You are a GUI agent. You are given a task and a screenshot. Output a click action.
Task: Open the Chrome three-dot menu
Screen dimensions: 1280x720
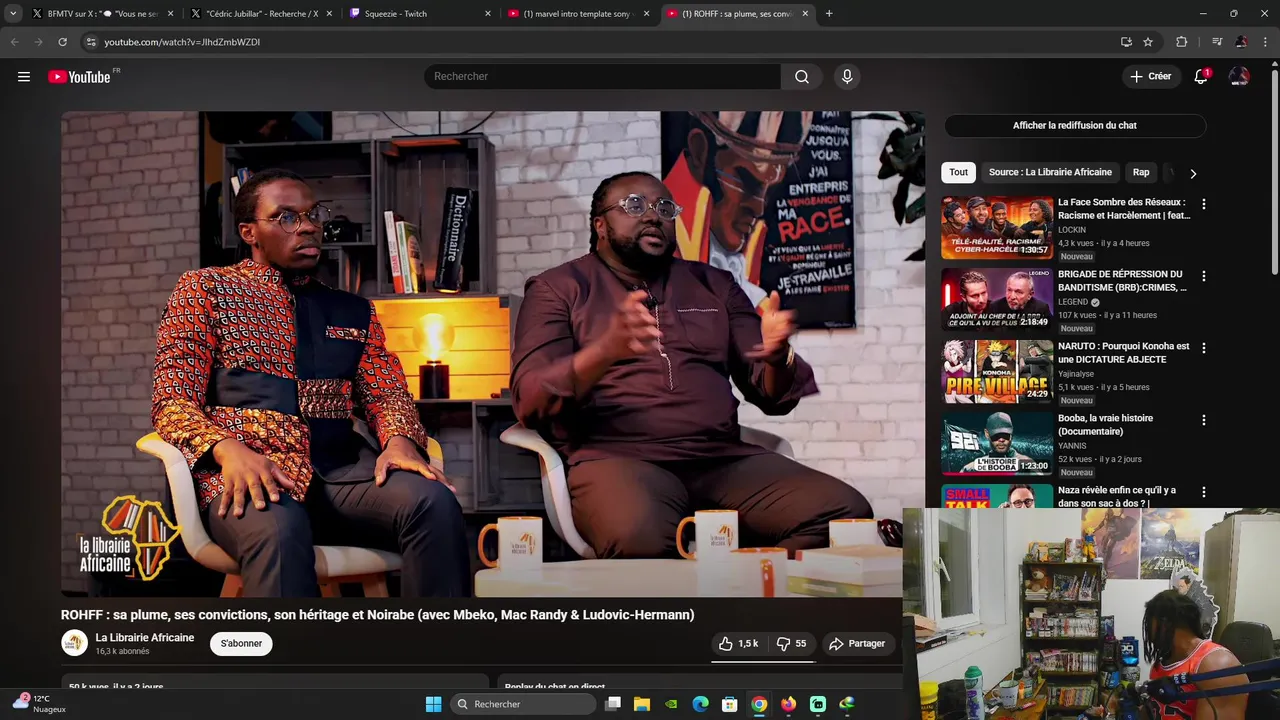click(1266, 42)
